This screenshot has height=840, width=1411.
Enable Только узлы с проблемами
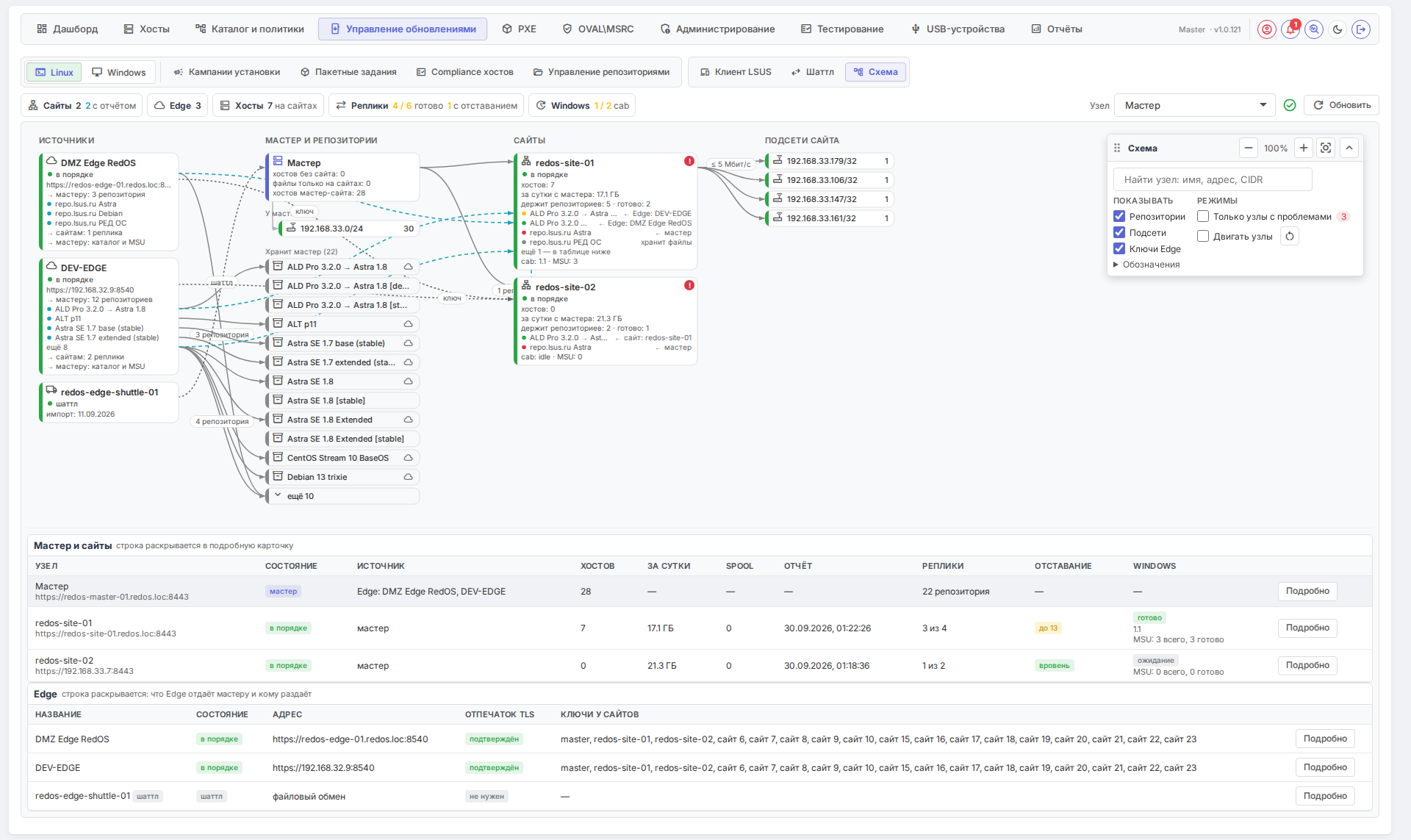coord(1203,216)
